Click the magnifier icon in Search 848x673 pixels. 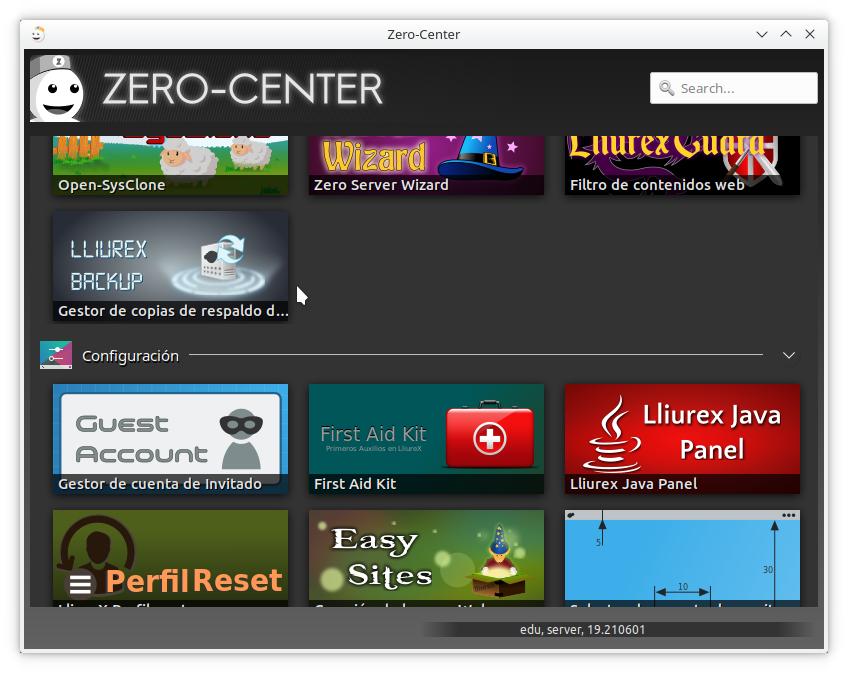click(x=666, y=88)
